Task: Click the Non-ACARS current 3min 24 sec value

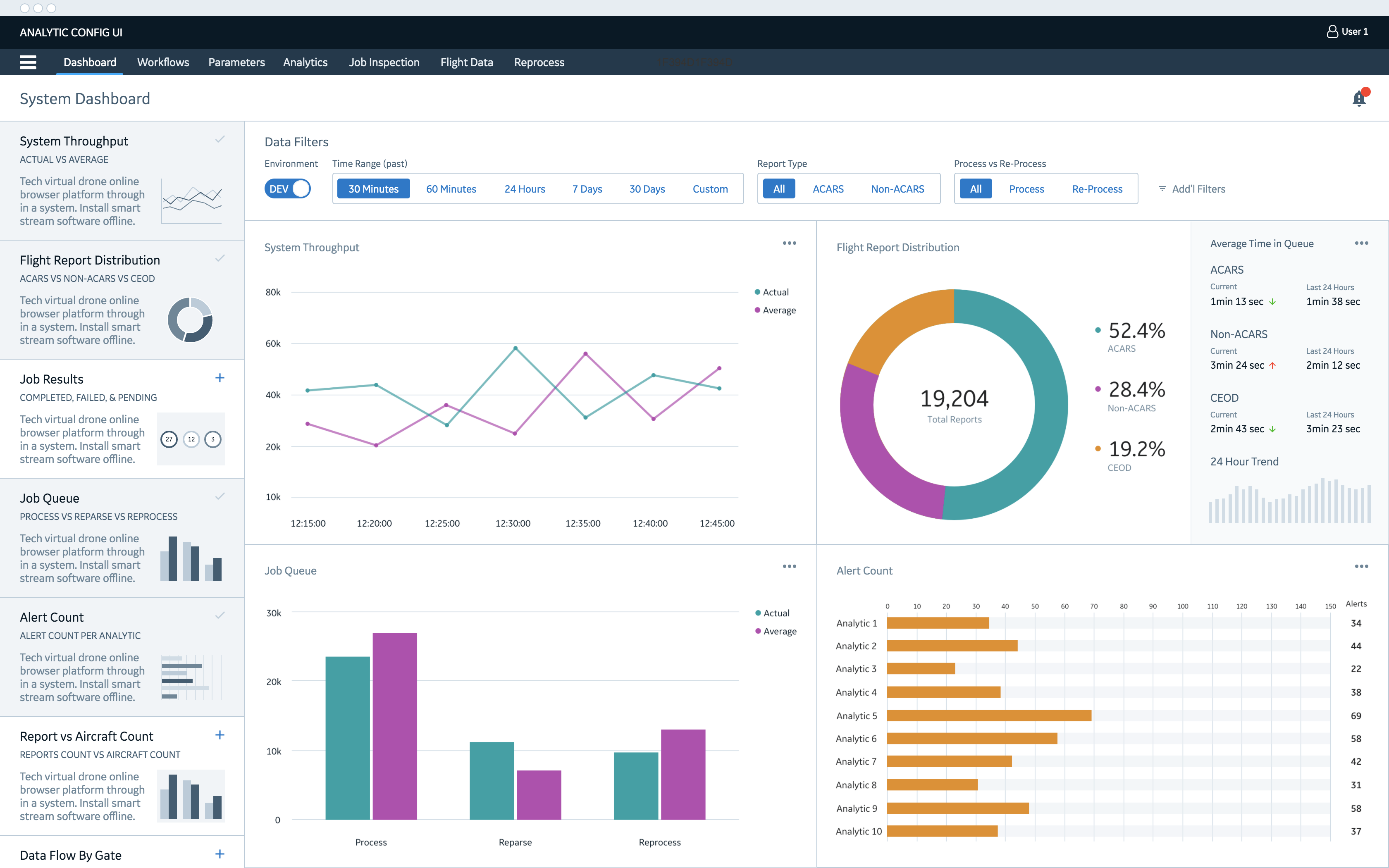Action: (x=1237, y=365)
